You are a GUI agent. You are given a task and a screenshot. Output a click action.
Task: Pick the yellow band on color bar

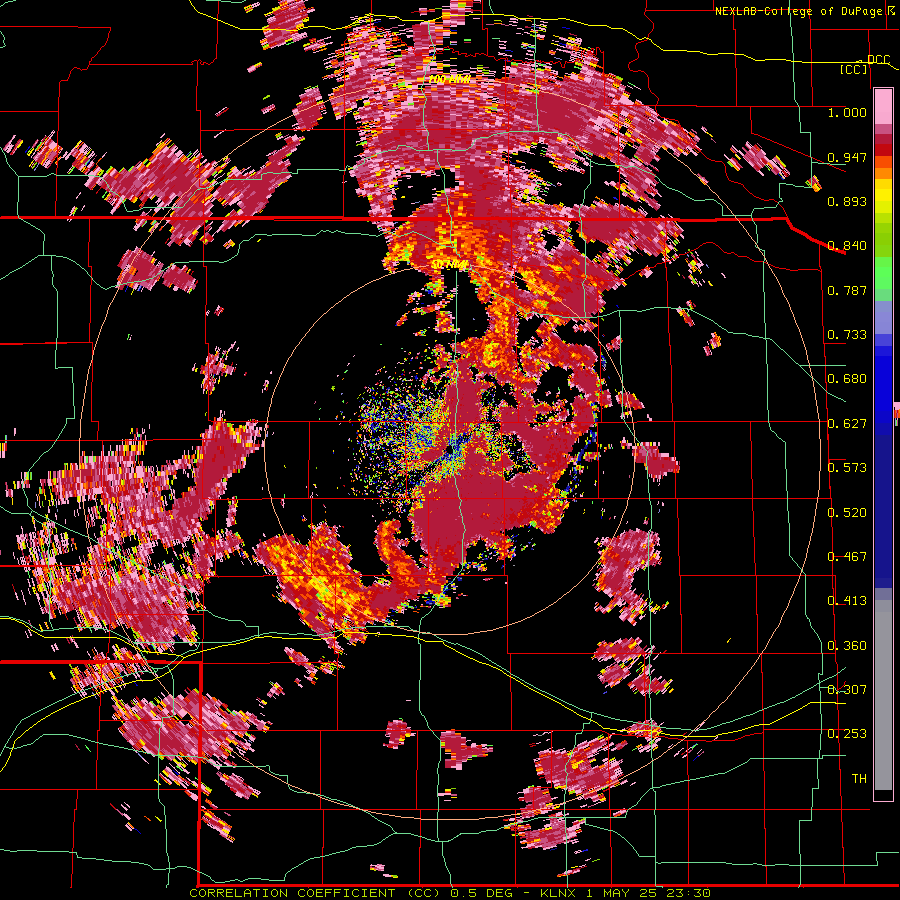click(883, 197)
